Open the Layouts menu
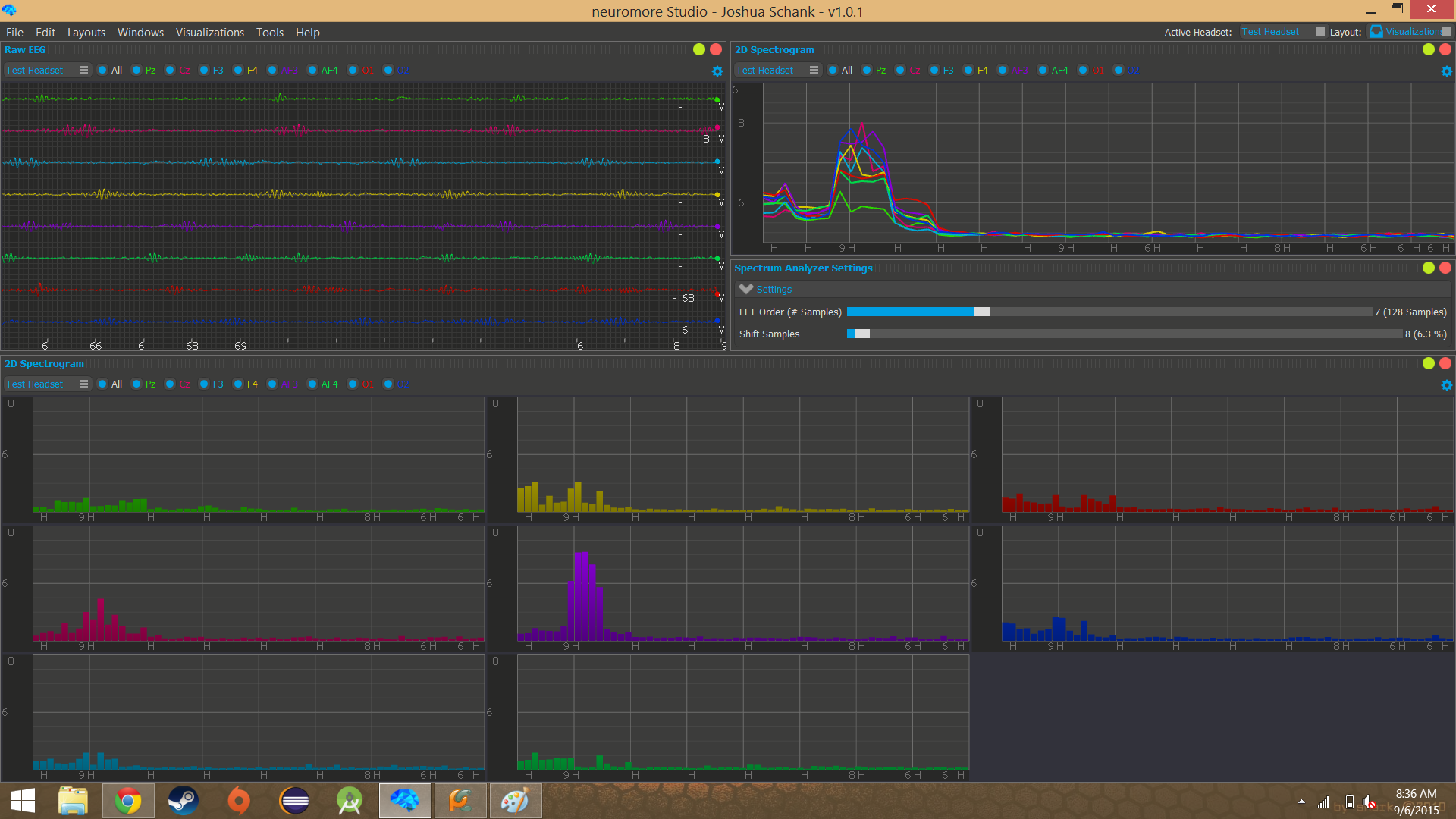Image resolution: width=1456 pixels, height=819 pixels. click(86, 33)
